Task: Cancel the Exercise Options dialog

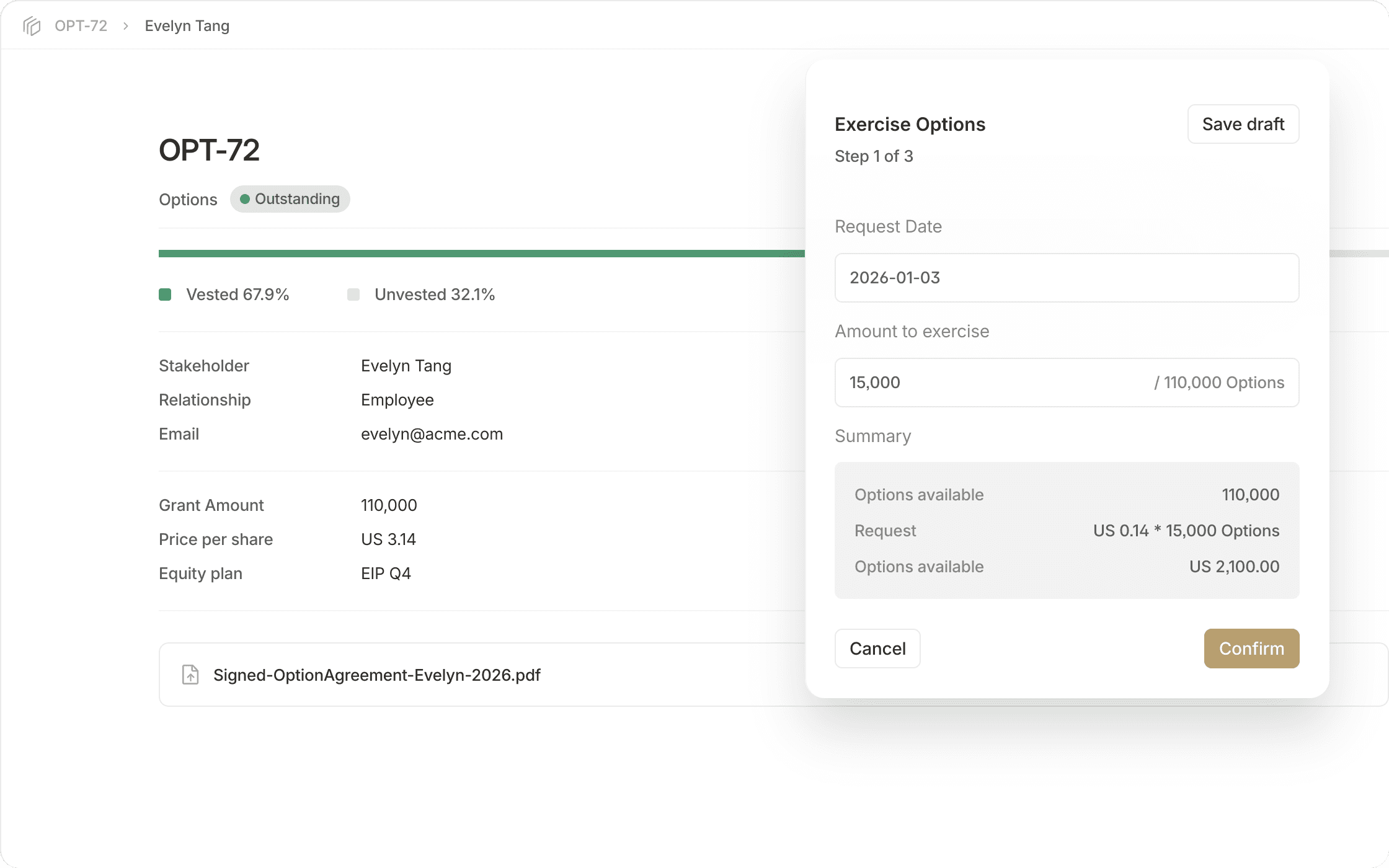Action: (x=877, y=648)
